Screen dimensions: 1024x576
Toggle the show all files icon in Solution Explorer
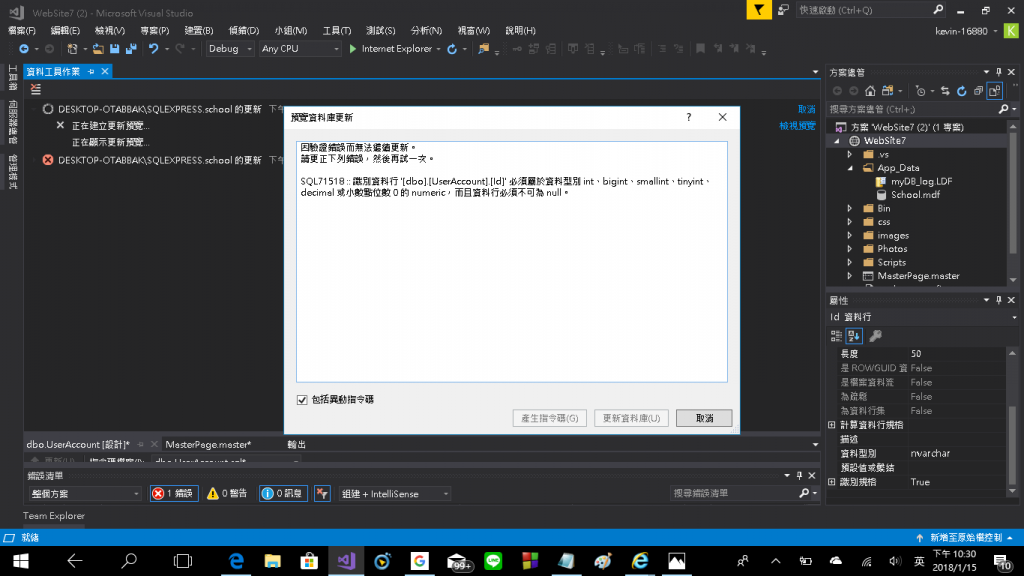tap(994, 91)
